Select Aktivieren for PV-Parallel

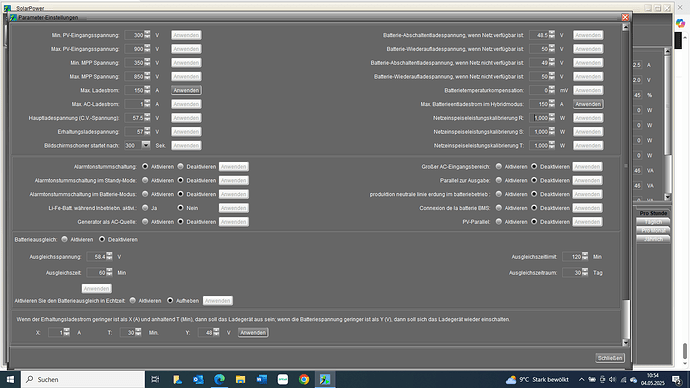click(x=499, y=222)
